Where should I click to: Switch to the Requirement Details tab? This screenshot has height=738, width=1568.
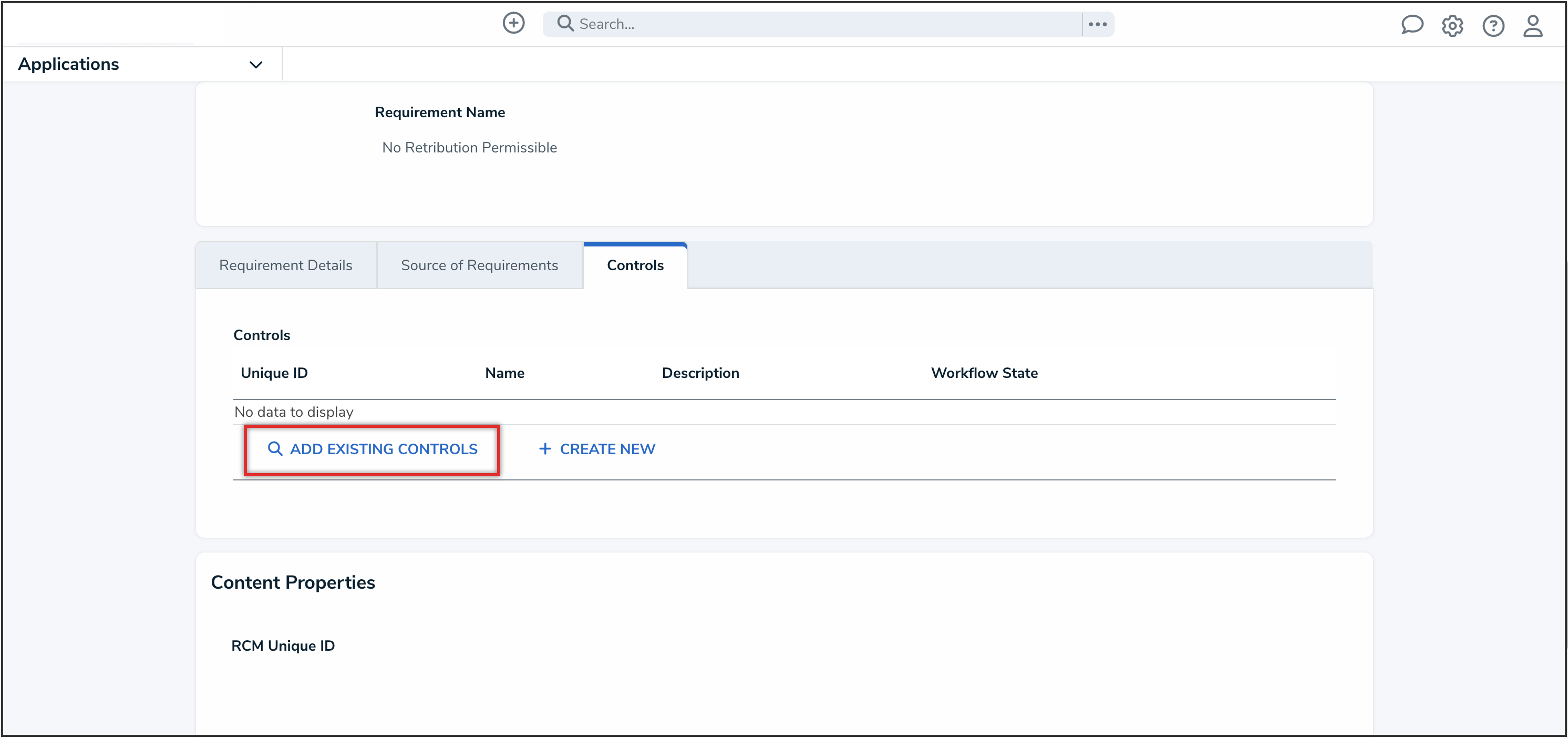285,265
